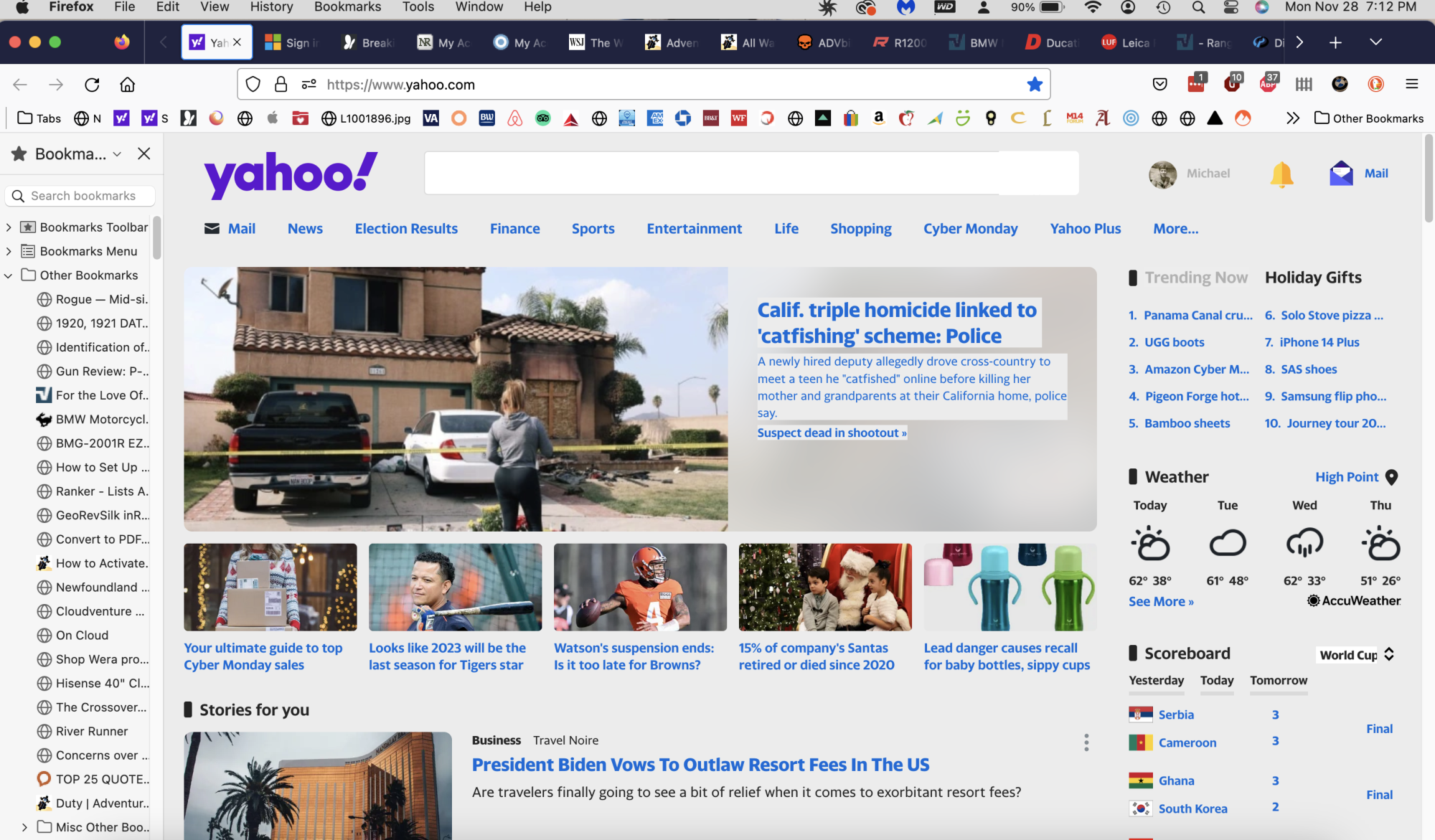The width and height of the screenshot is (1435, 840).
Task: Open the Tools menu in menu bar
Action: point(418,7)
